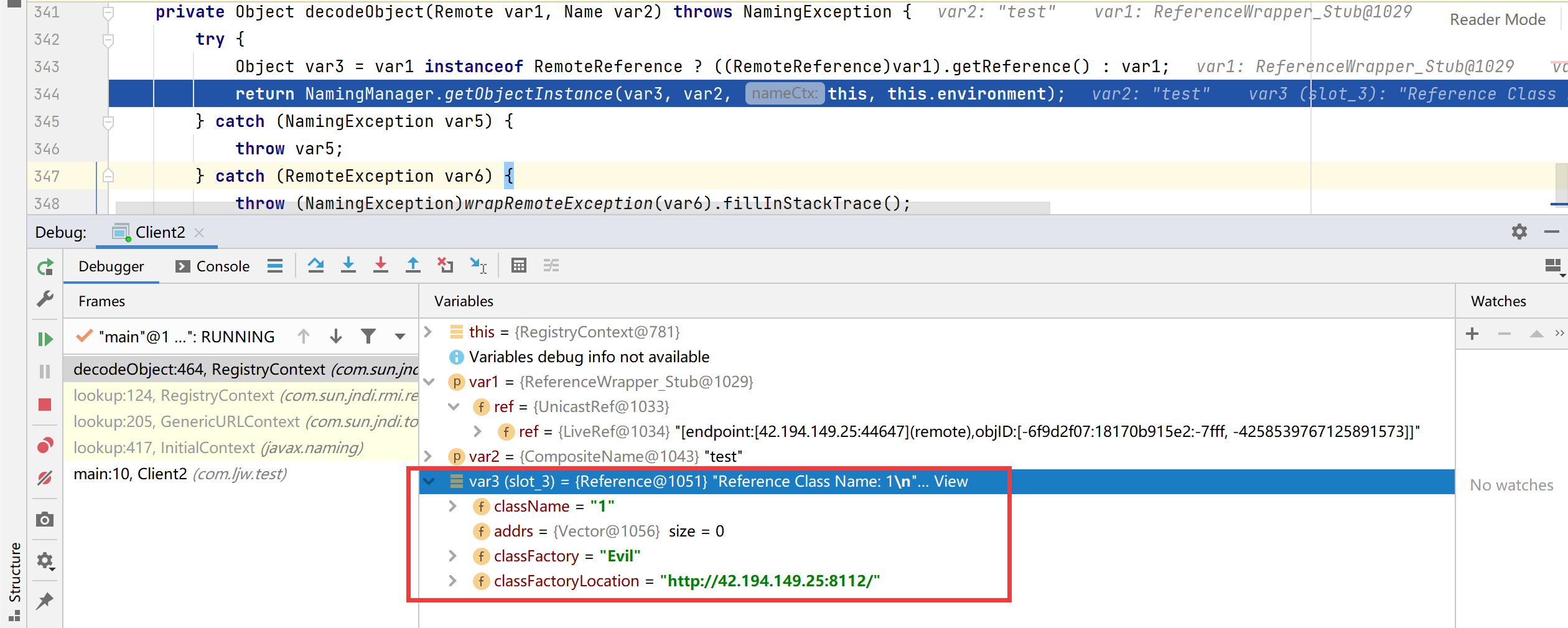Screen dimensions: 1568x628
Task: Pause the program execution
Action: pyautogui.click(x=45, y=372)
